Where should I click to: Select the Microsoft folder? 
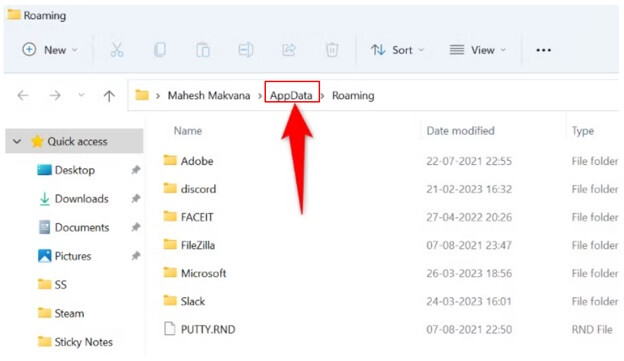(x=203, y=273)
